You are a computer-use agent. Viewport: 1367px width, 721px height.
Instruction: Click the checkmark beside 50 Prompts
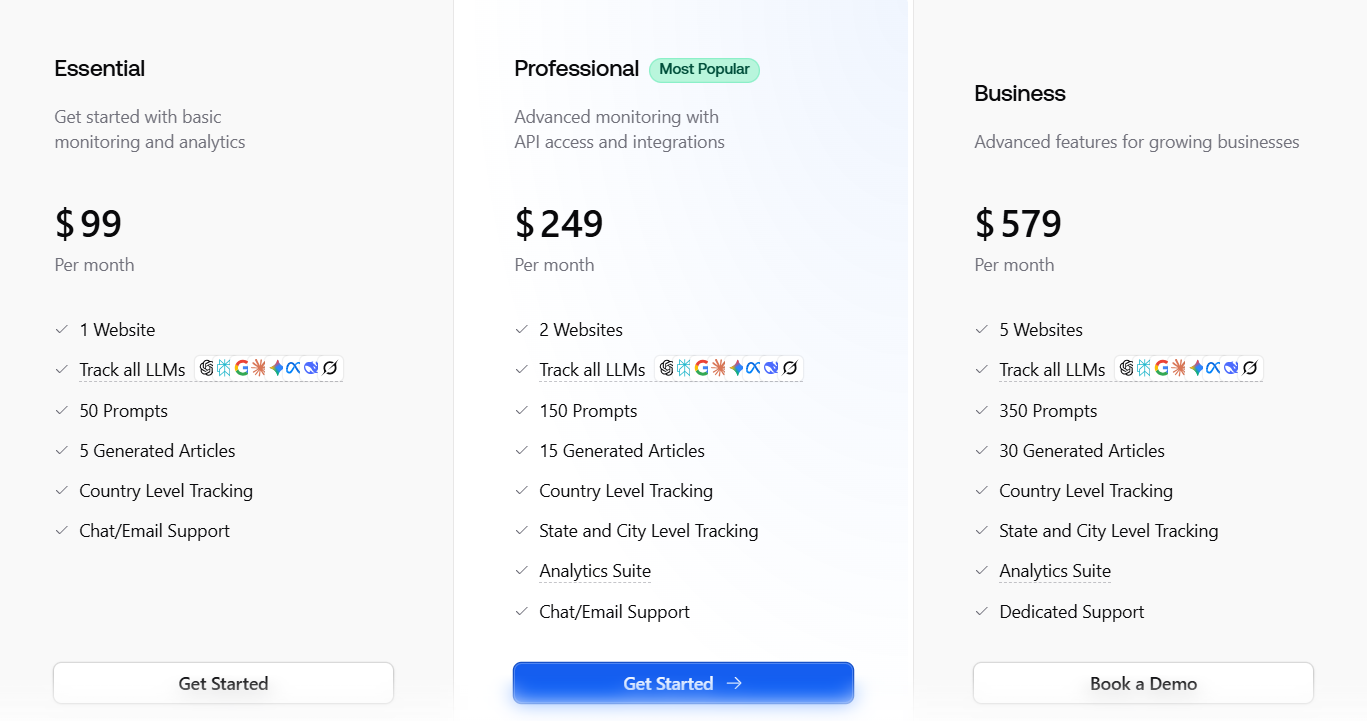[x=60, y=410]
